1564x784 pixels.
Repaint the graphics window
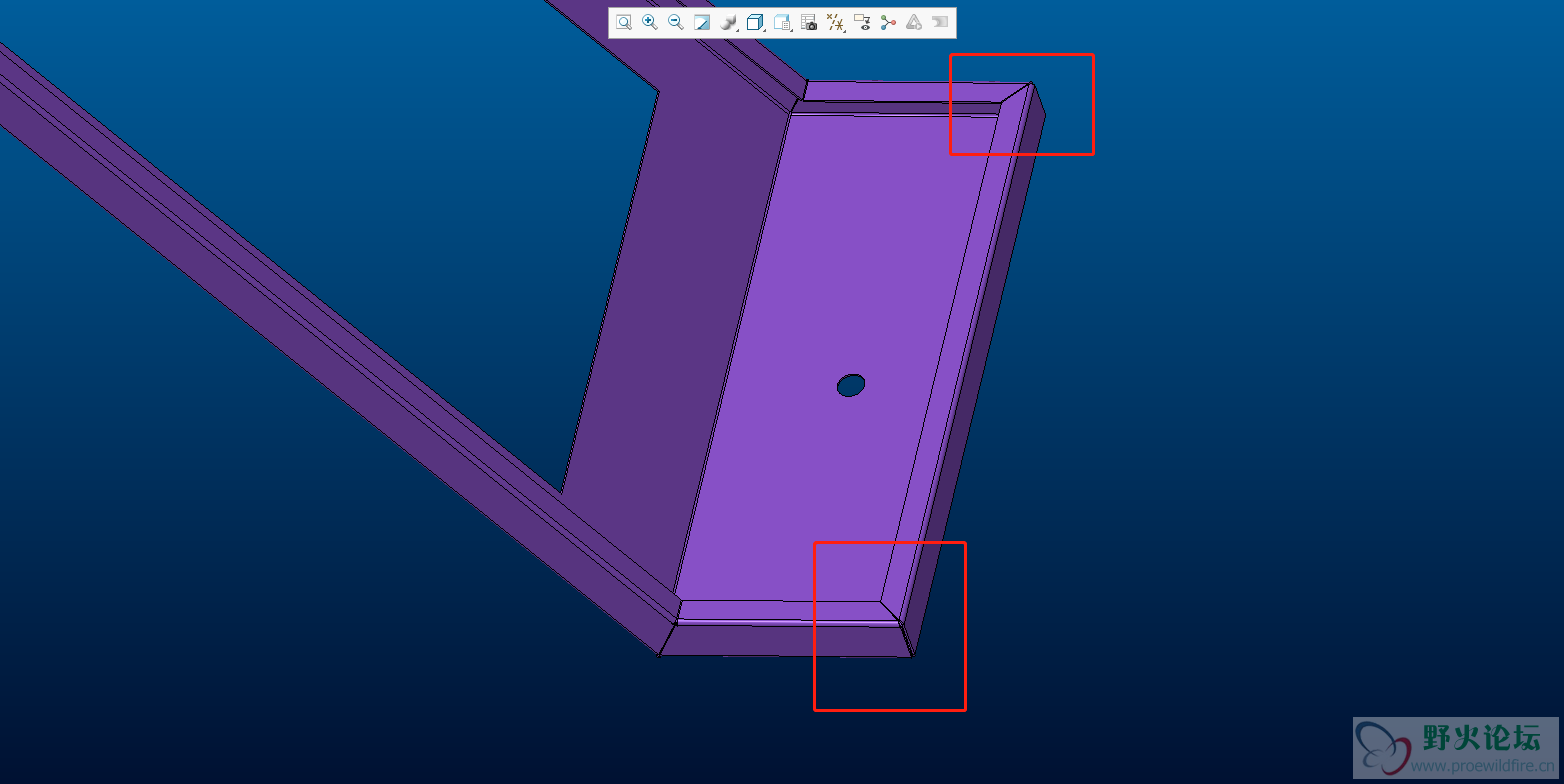[702, 22]
